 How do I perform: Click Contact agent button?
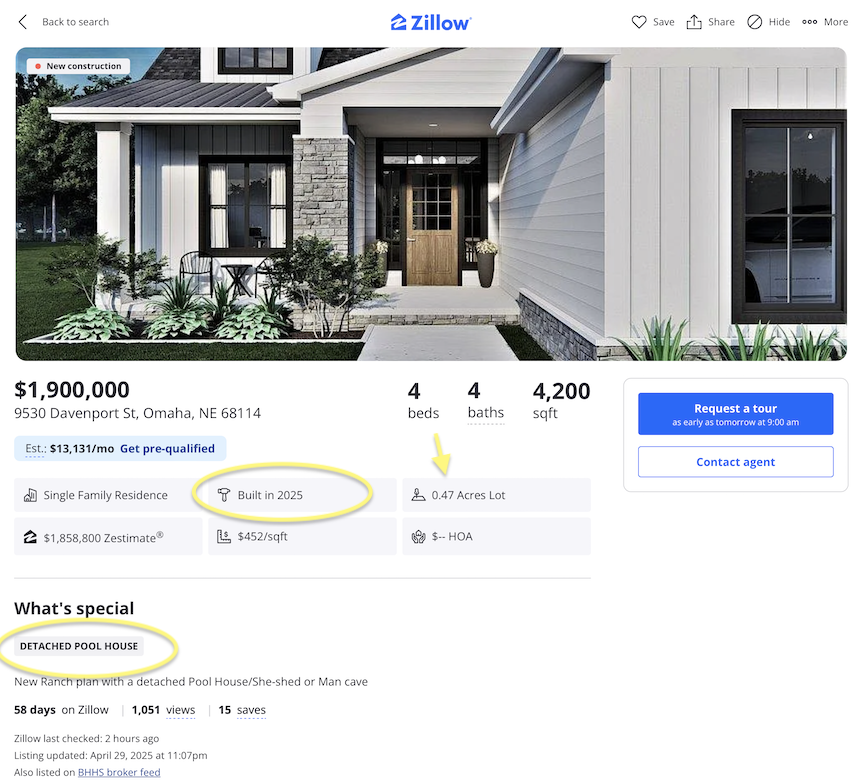coord(735,462)
